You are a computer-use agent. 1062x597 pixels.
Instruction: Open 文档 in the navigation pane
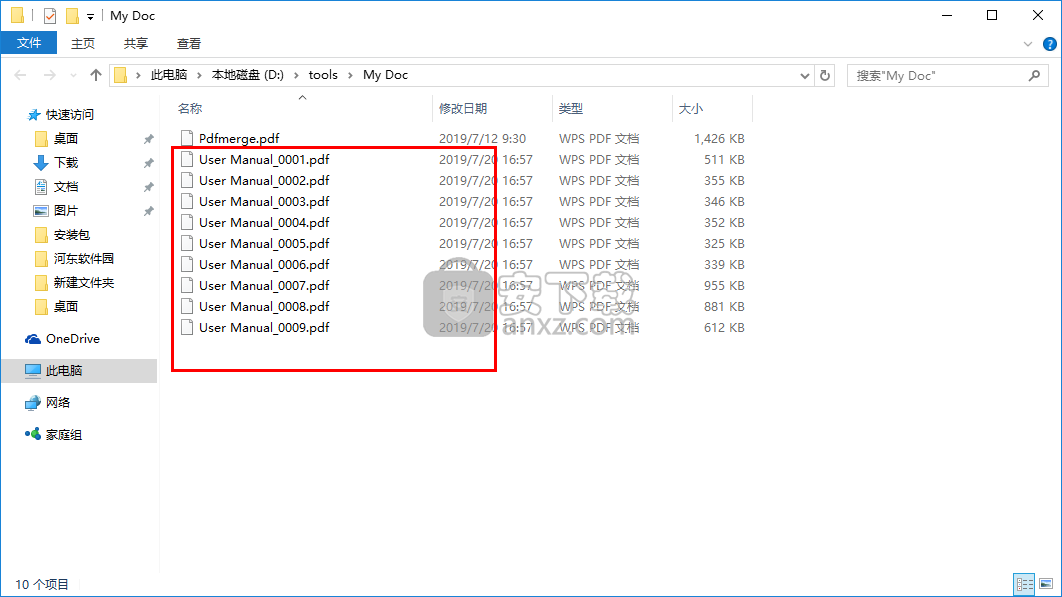[x=66, y=187]
